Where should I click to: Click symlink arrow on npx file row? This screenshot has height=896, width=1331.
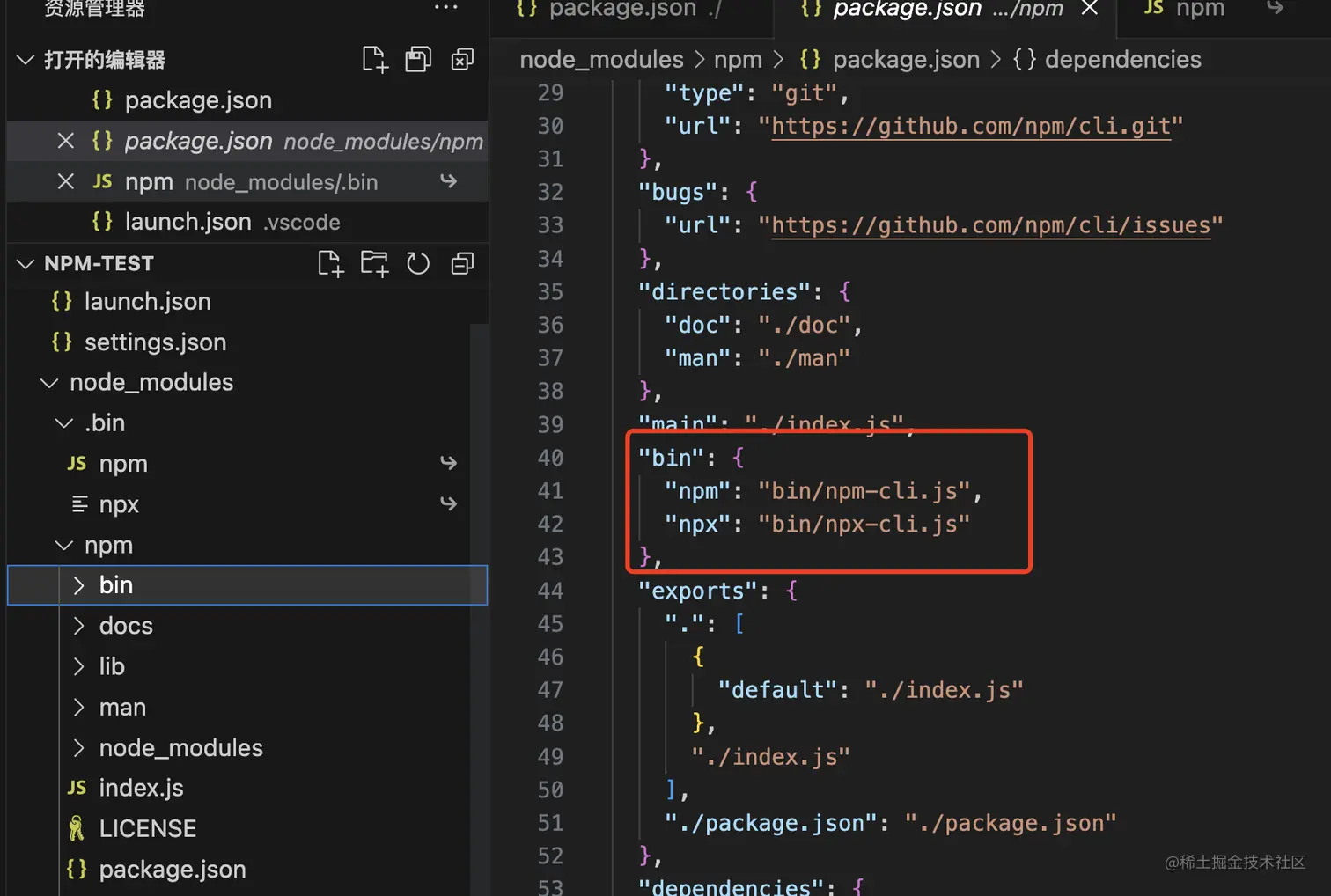pyautogui.click(x=449, y=503)
